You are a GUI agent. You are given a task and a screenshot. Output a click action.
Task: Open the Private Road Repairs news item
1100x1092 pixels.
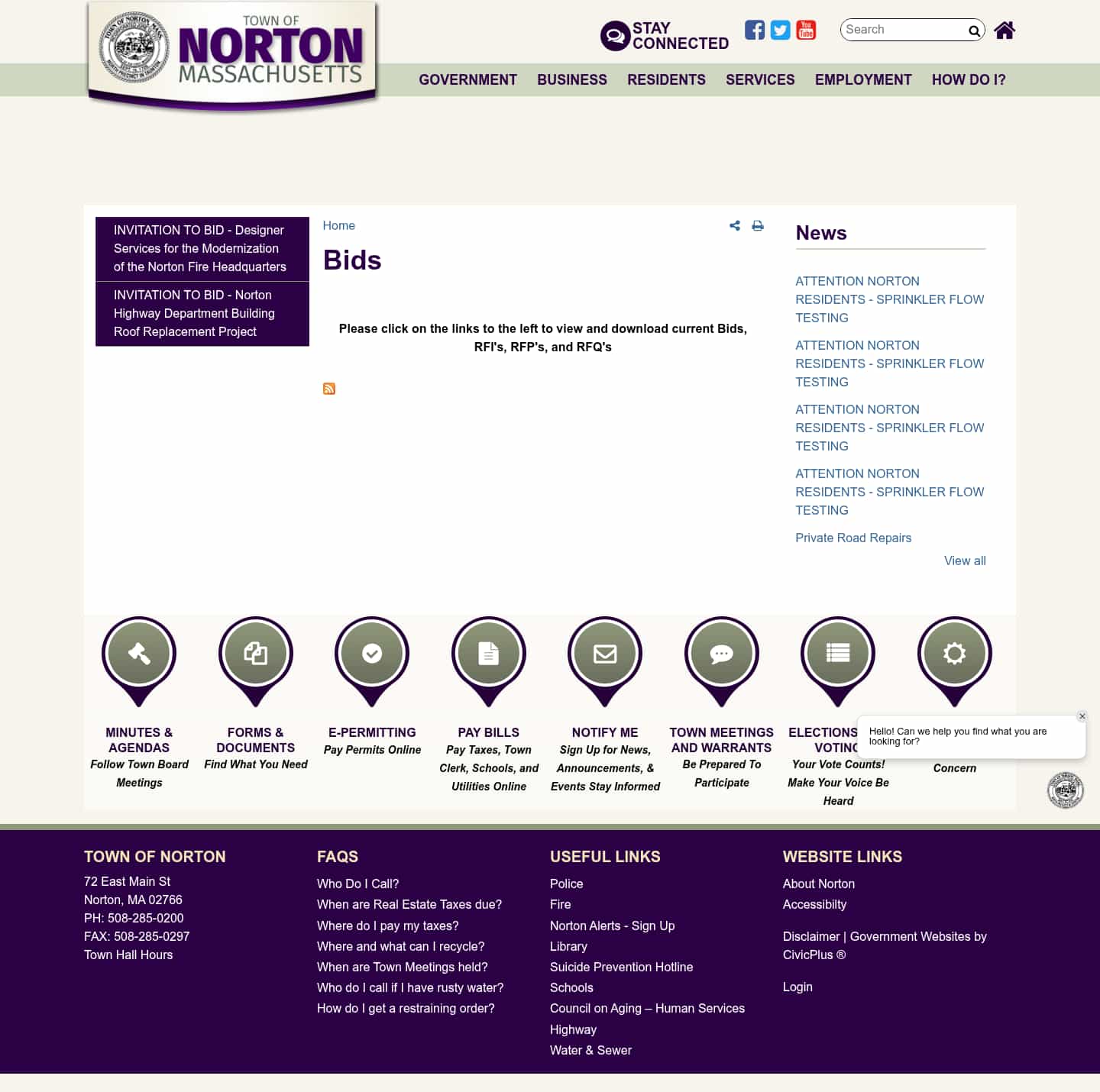(x=853, y=538)
